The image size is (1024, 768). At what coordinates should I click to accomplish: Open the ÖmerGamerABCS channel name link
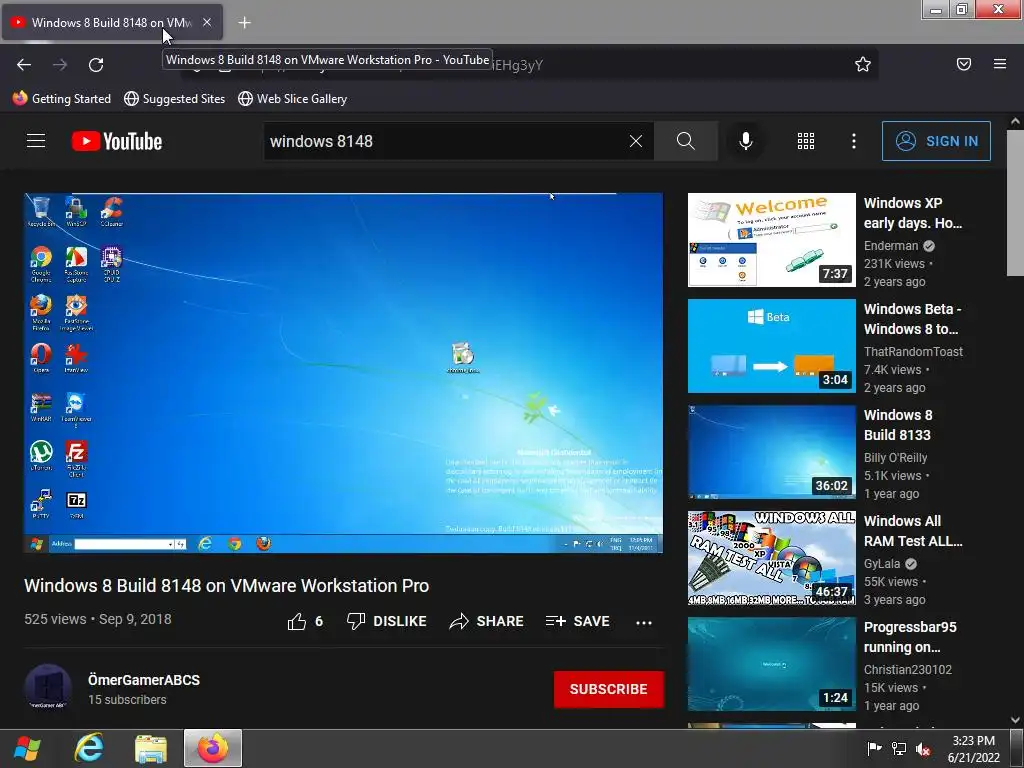144,680
